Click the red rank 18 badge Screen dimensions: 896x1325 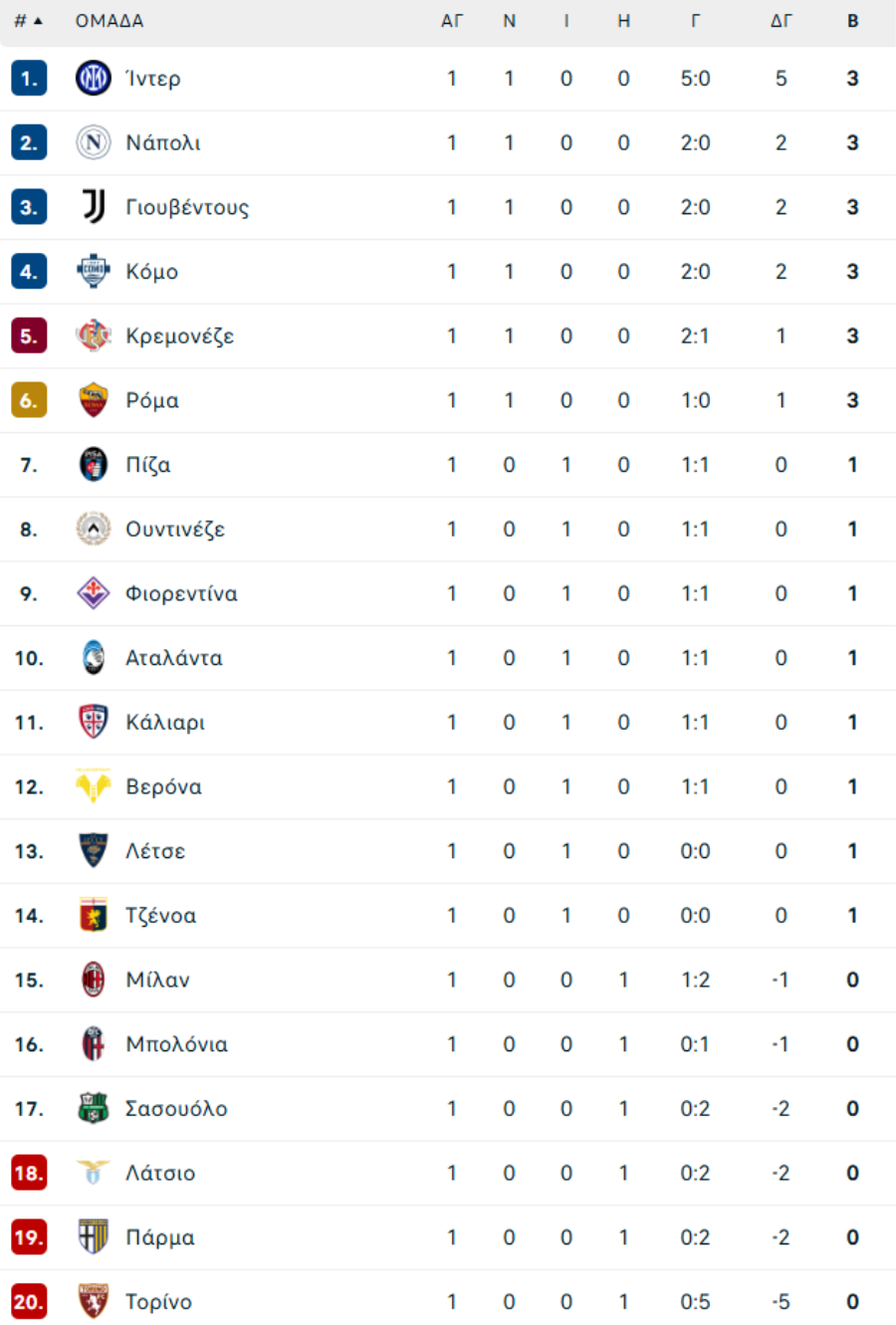click(29, 1173)
